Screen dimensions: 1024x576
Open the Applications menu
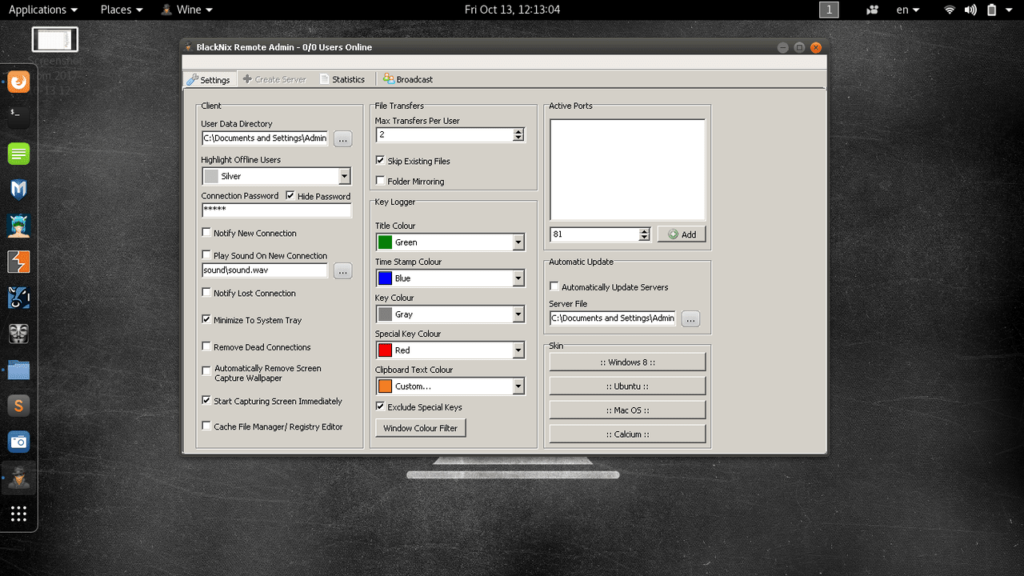pyautogui.click(x=42, y=10)
